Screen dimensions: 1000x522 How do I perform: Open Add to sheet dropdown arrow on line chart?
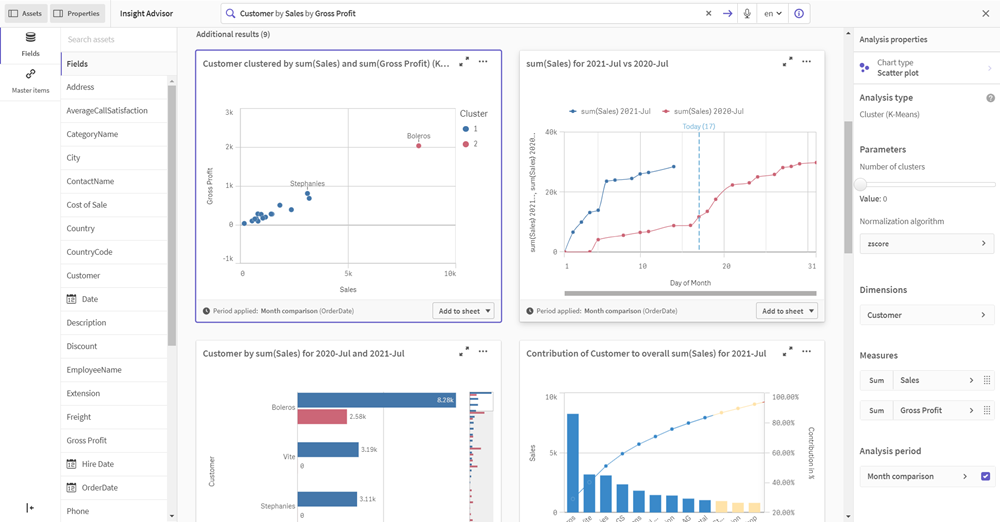[x=812, y=311]
